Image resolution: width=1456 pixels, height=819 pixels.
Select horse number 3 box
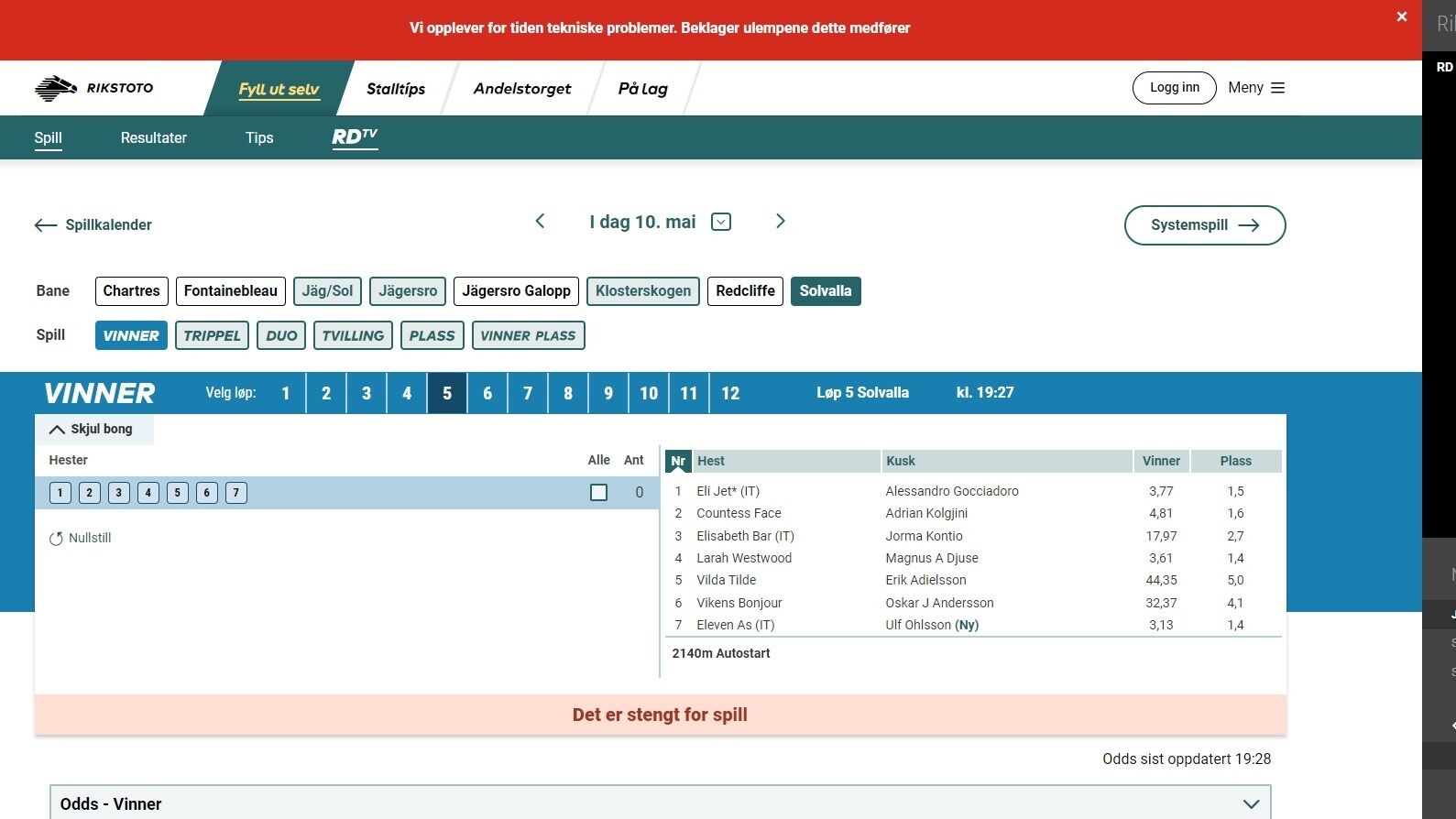tap(118, 493)
